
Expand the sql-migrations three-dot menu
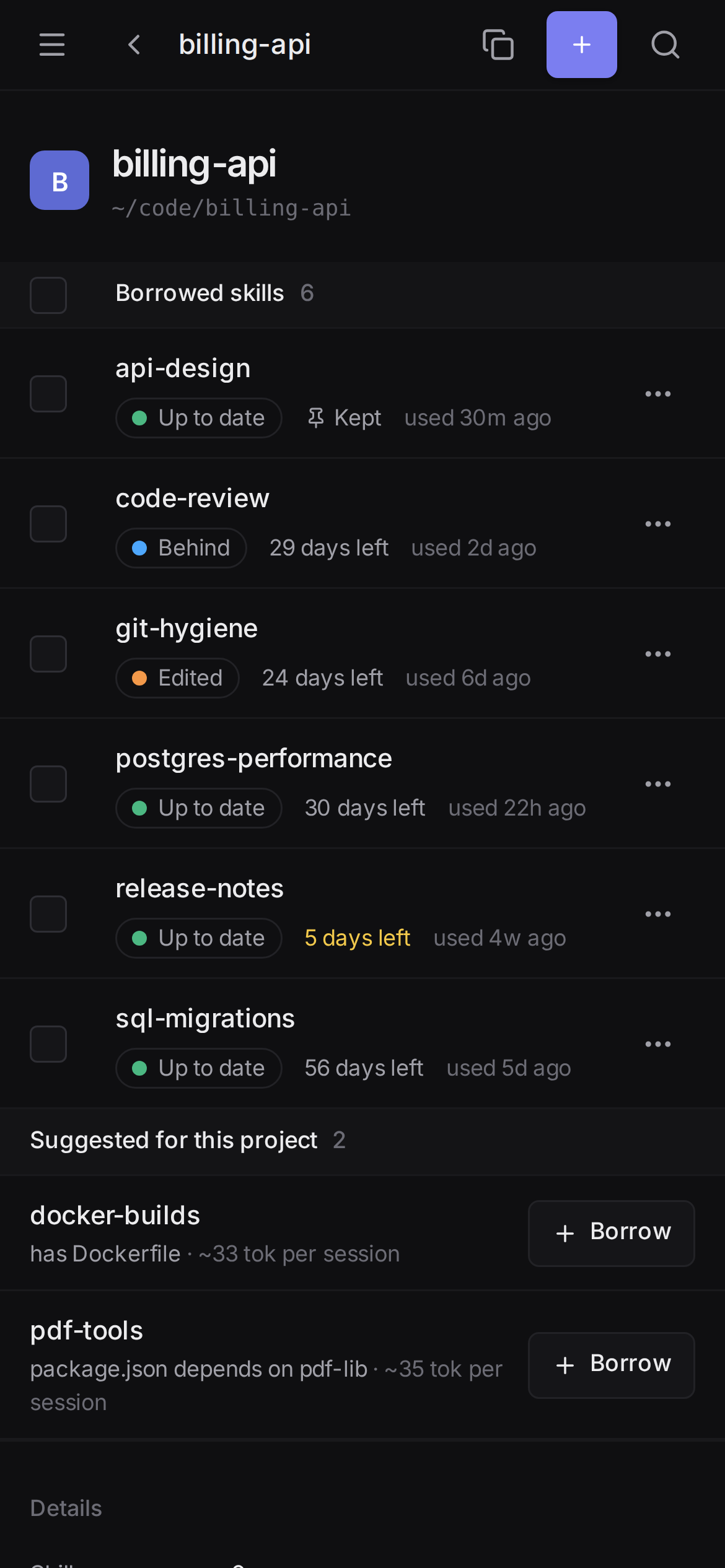point(658,1044)
